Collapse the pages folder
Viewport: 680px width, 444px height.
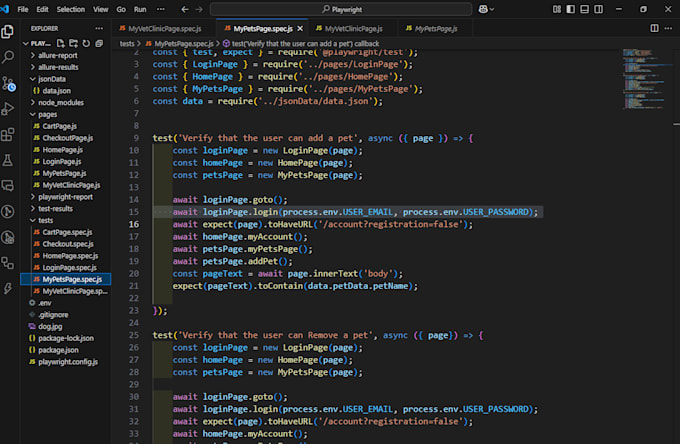click(47, 114)
